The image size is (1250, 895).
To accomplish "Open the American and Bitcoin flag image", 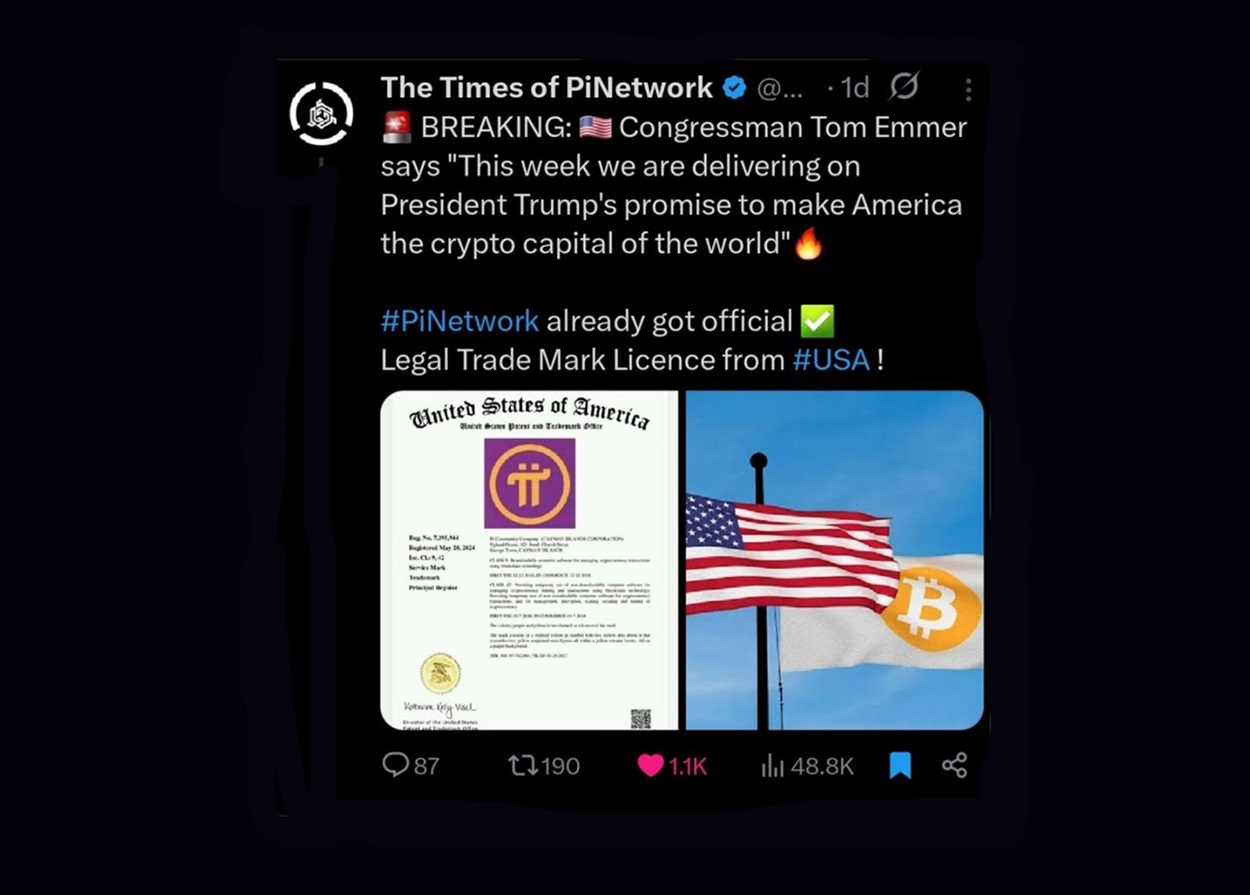I will pyautogui.click(x=835, y=560).
